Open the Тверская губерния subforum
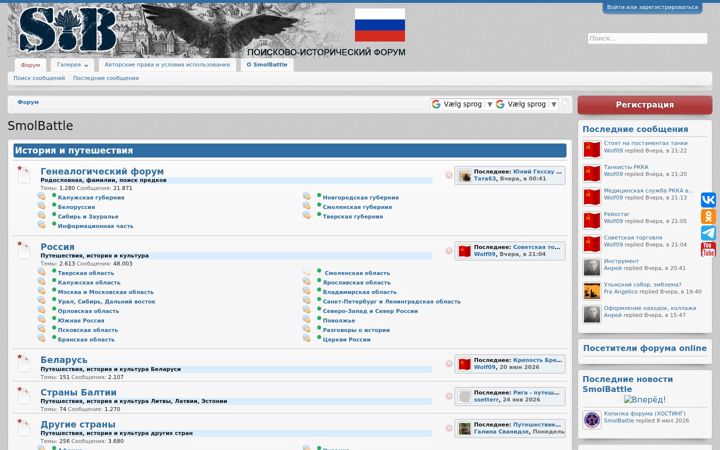This screenshot has height=450, width=720. pyautogui.click(x=353, y=217)
